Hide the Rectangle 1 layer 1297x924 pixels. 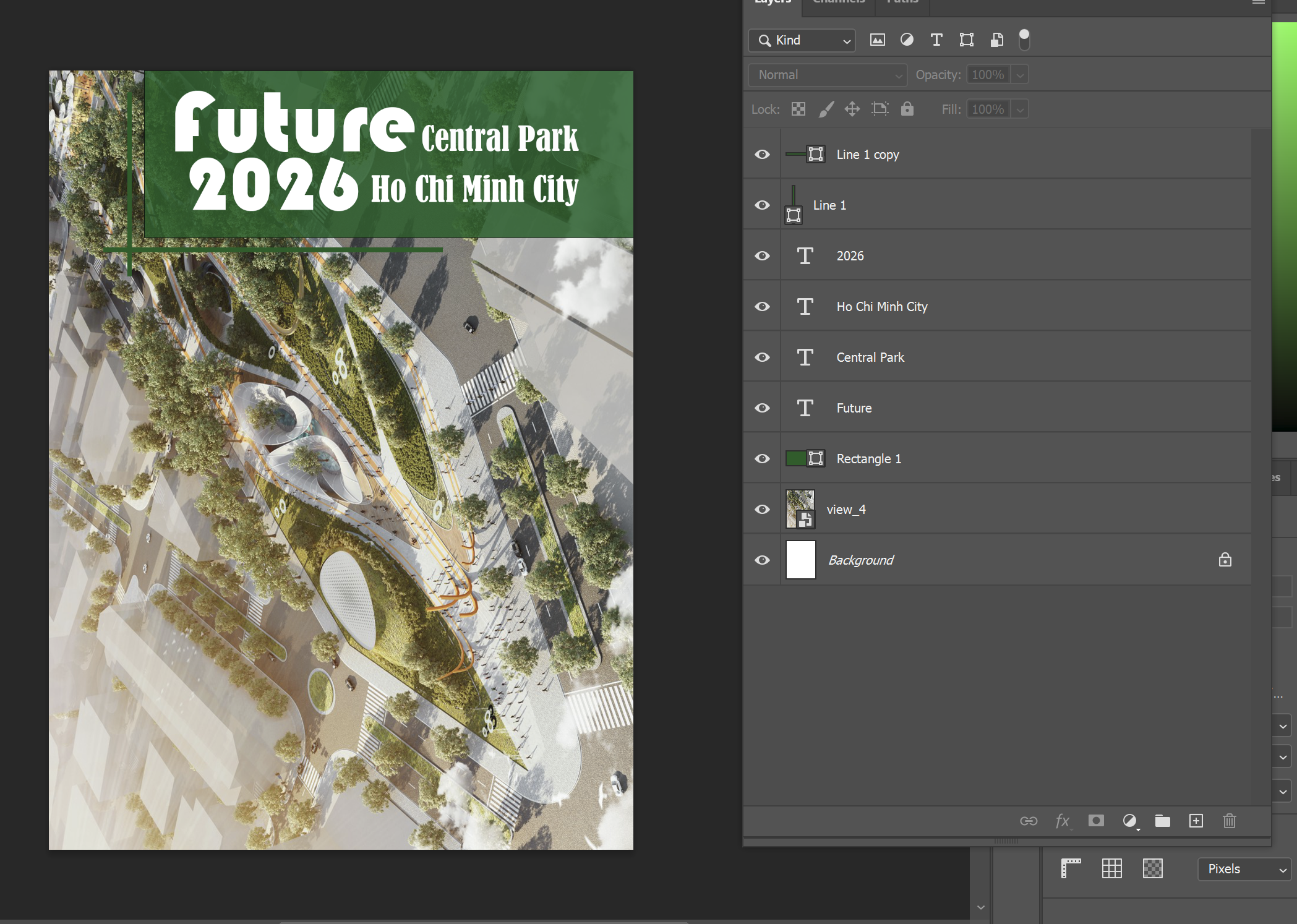pos(762,459)
